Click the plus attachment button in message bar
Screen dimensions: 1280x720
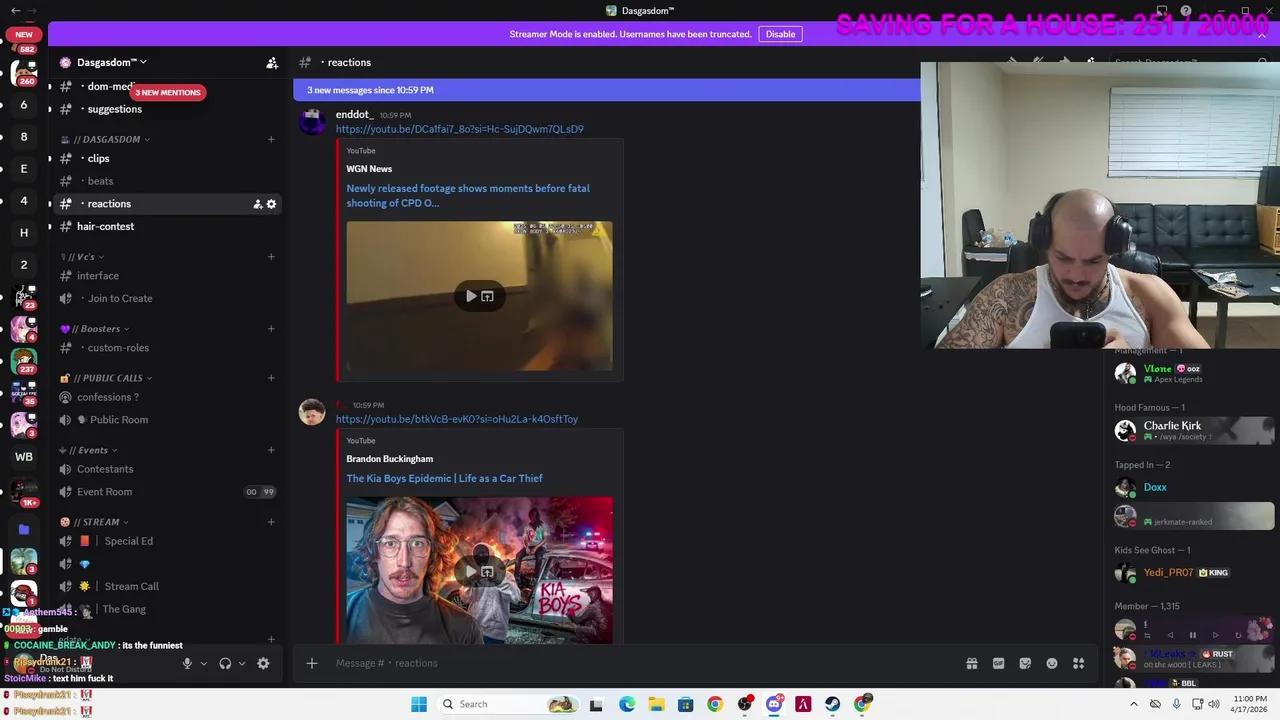pos(312,663)
